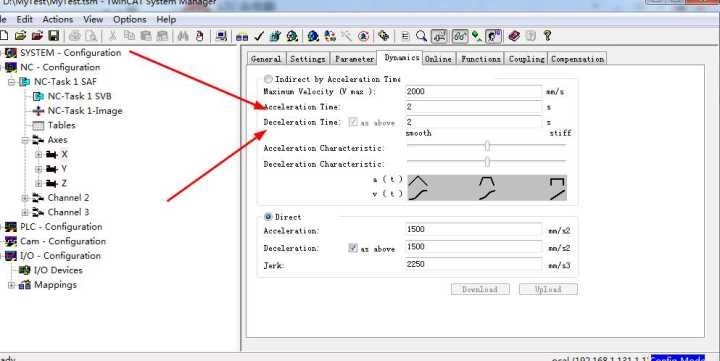720x361 pixels.
Task: Click the New document toolbar icon
Action: pyautogui.click(x=4, y=36)
